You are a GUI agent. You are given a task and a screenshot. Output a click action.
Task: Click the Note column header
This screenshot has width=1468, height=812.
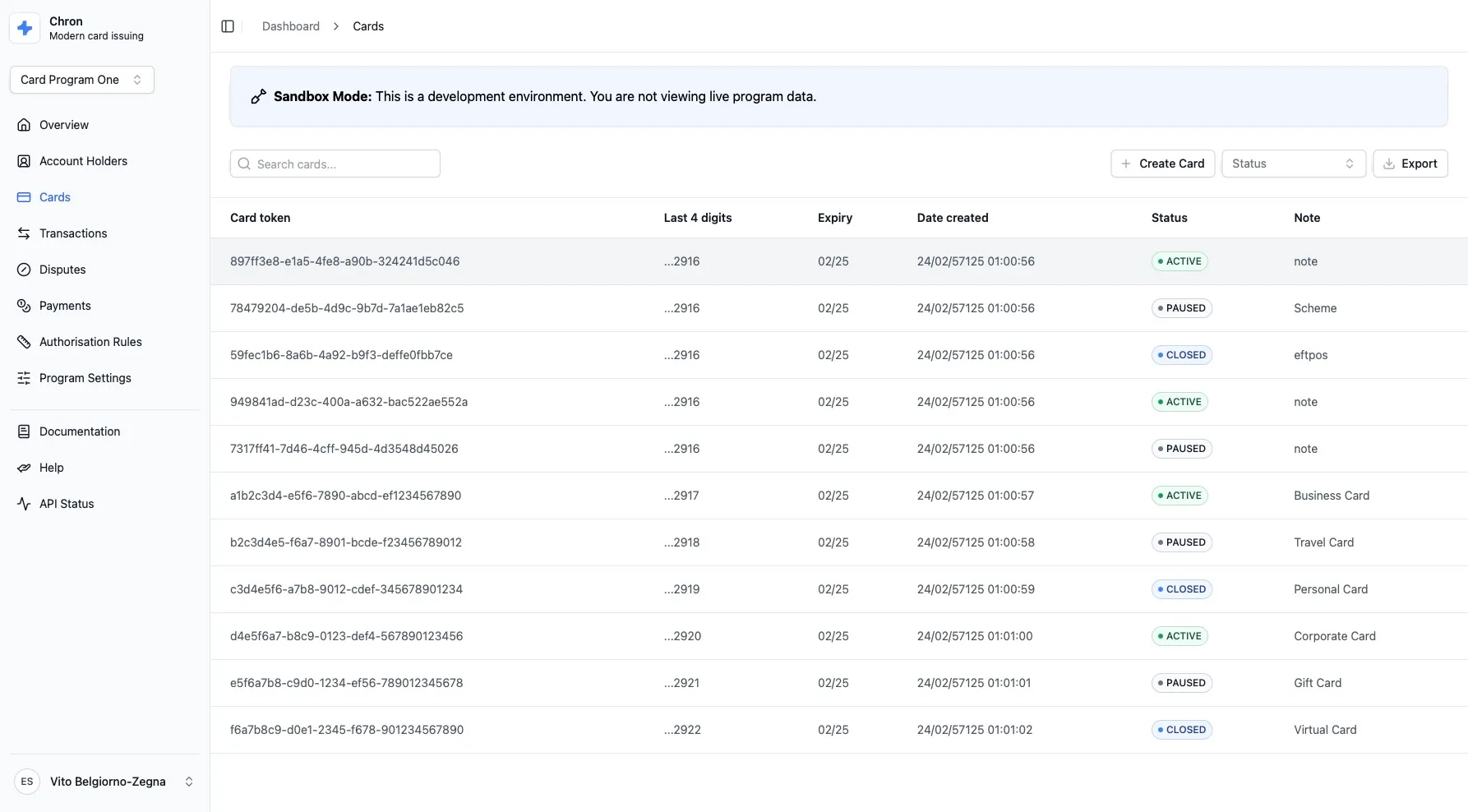coord(1307,218)
